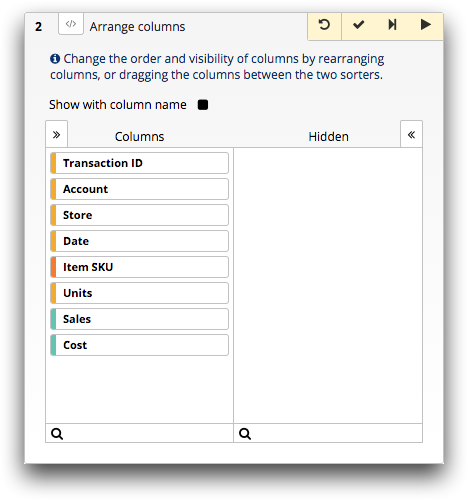Toggle Show with column name checkbox

203,105
